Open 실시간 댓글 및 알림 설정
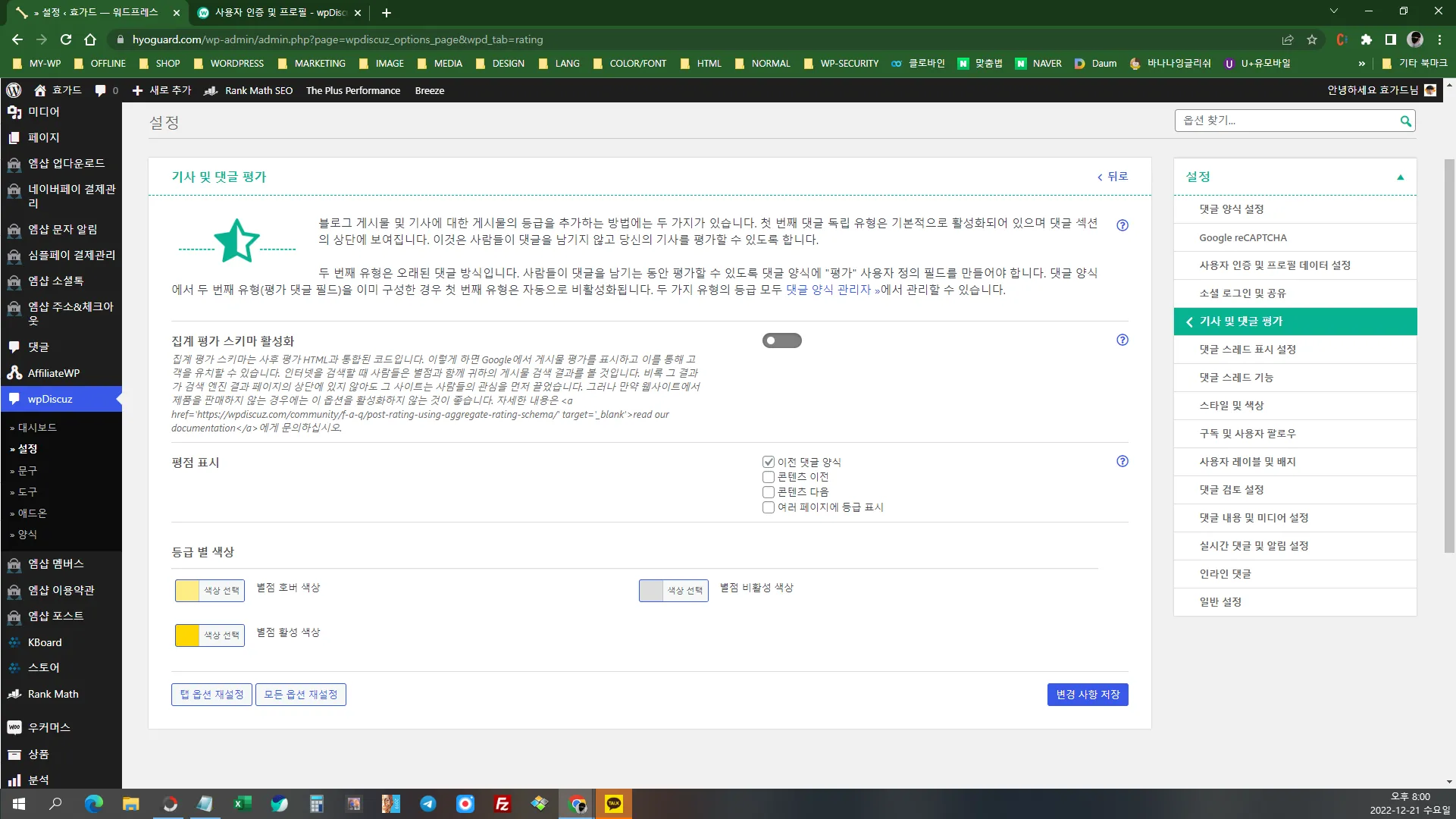This screenshot has height=819, width=1456. (x=1295, y=546)
